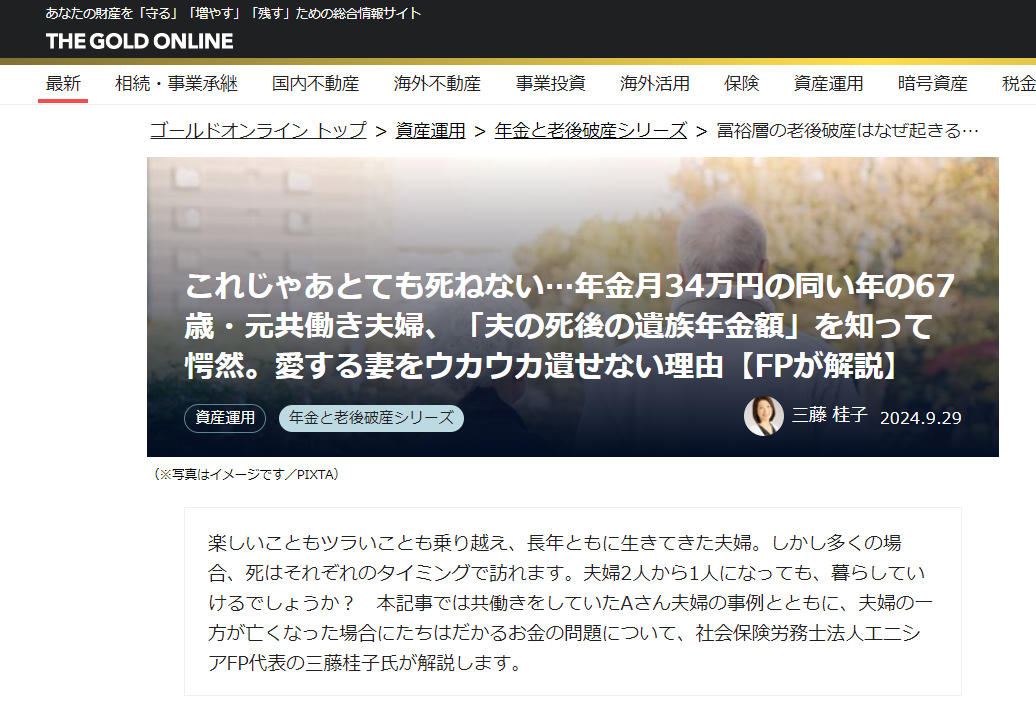Viewport: 1036px width, 718px height.
Task: Click 年金と老後破産シリーズ series tag
Action: (x=371, y=418)
